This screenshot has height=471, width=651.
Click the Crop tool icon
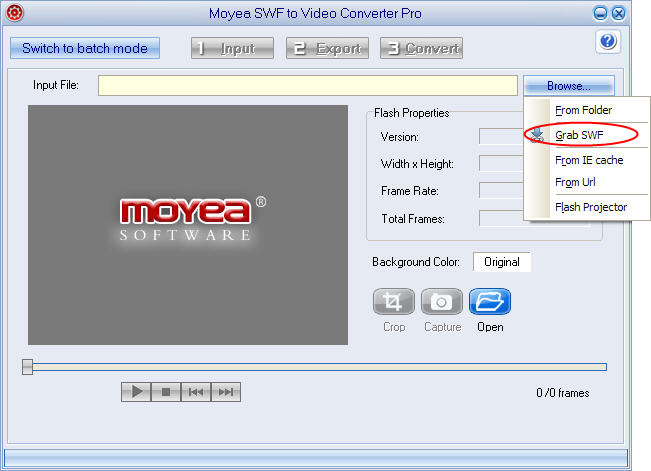click(x=394, y=302)
